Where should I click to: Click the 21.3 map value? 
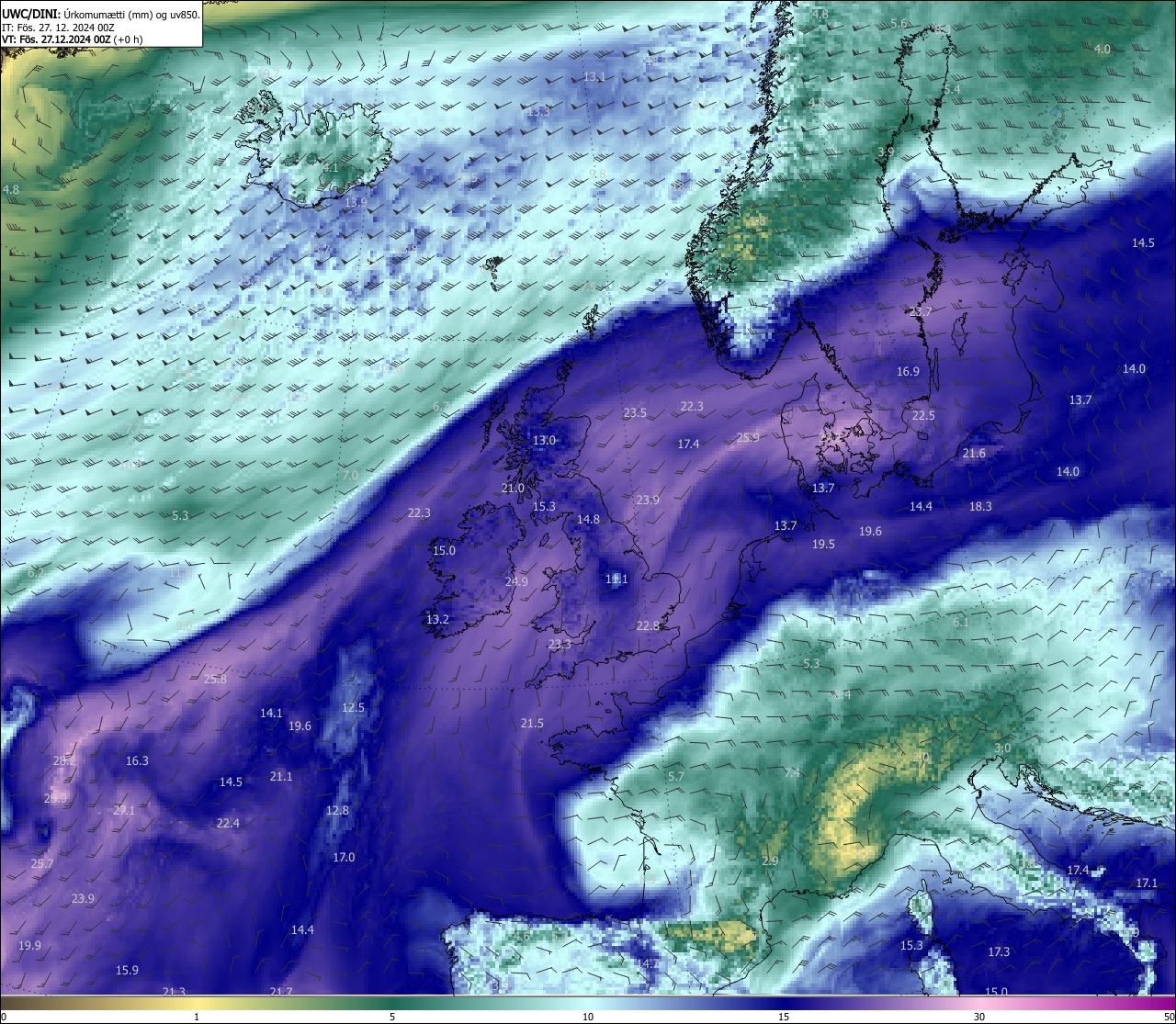[174, 991]
